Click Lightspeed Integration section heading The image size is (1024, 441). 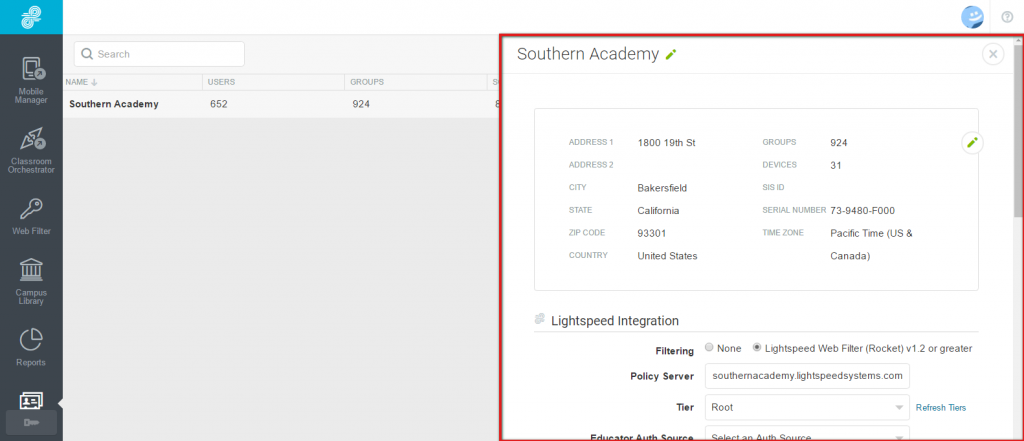point(615,321)
